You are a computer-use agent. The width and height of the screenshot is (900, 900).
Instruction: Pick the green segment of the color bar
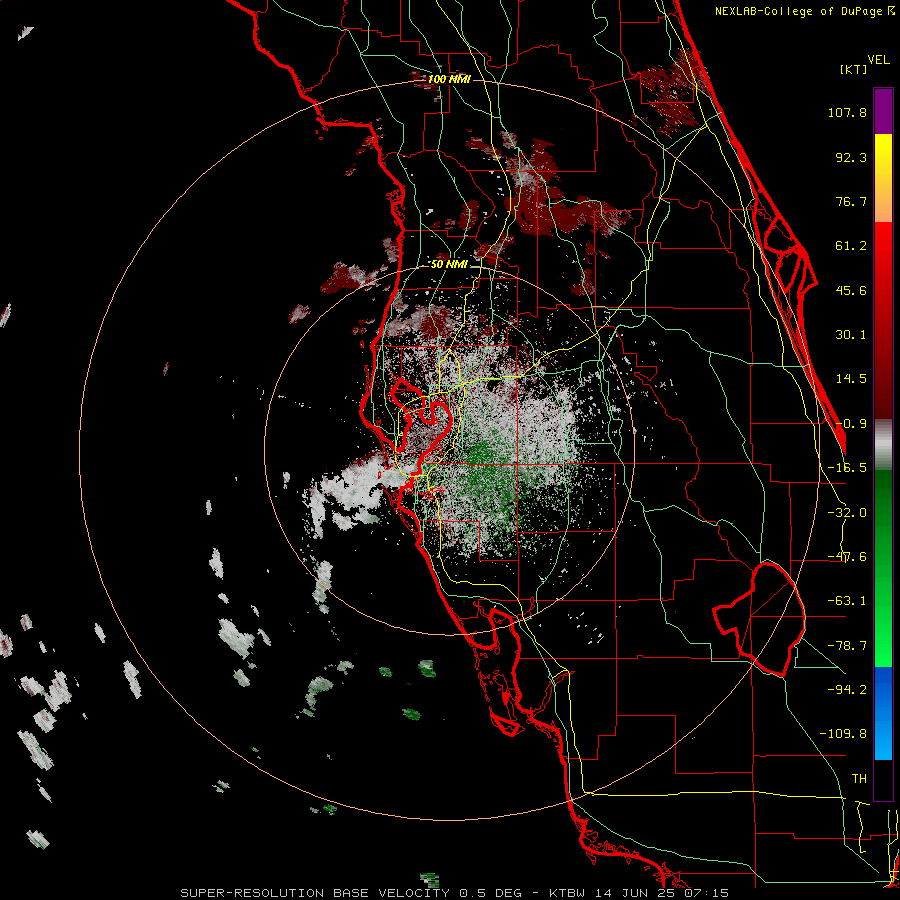coord(883,568)
